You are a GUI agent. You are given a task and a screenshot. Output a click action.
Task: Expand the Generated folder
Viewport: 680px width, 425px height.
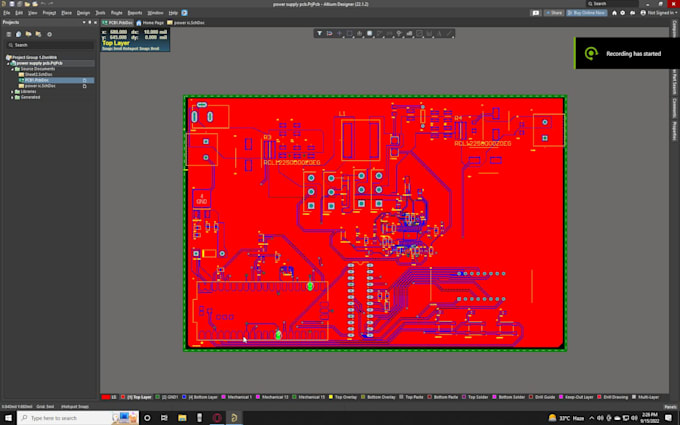point(12,97)
